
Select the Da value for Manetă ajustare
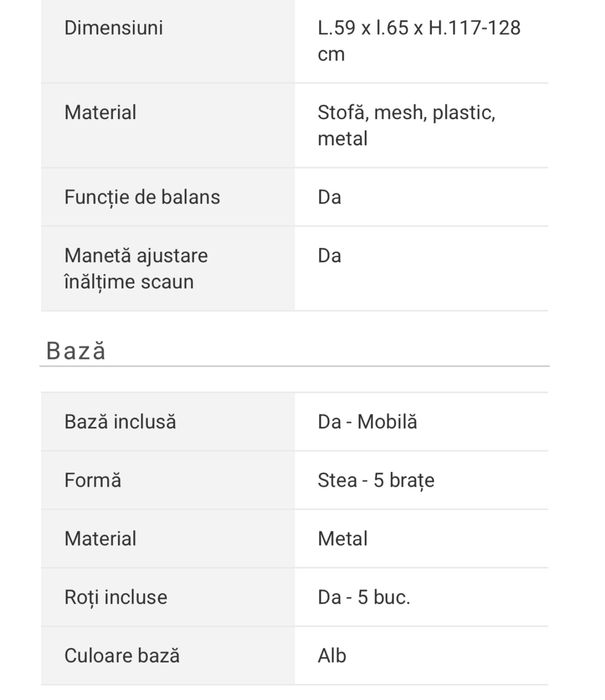[x=329, y=256]
